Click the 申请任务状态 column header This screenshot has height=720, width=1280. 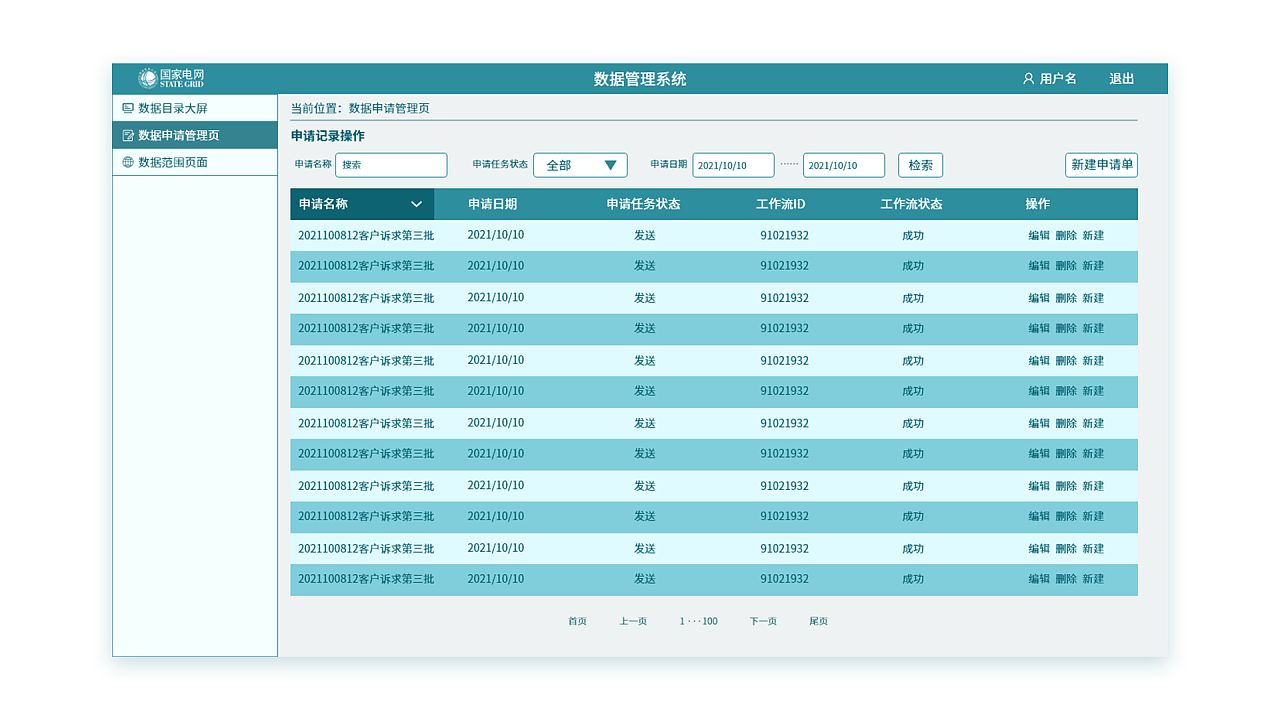643,204
